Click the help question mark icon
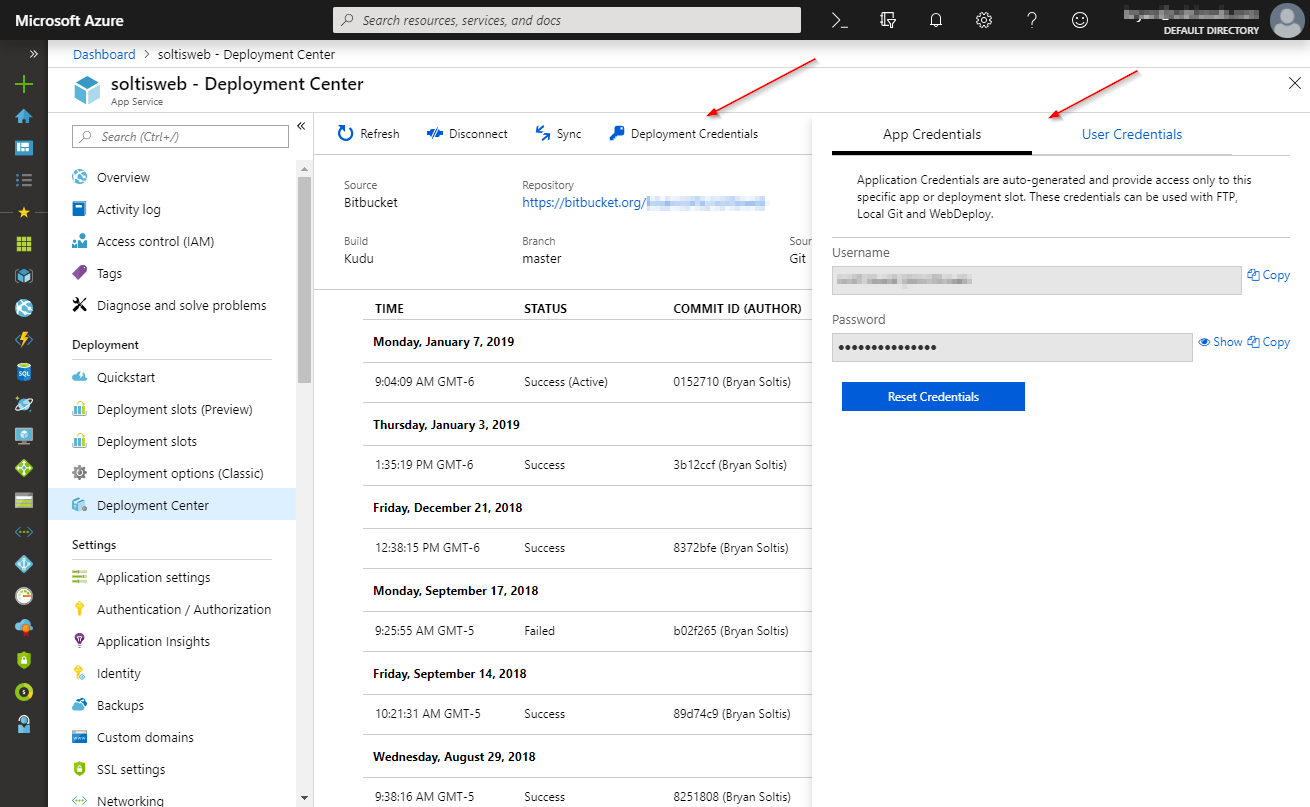 pos(1032,20)
